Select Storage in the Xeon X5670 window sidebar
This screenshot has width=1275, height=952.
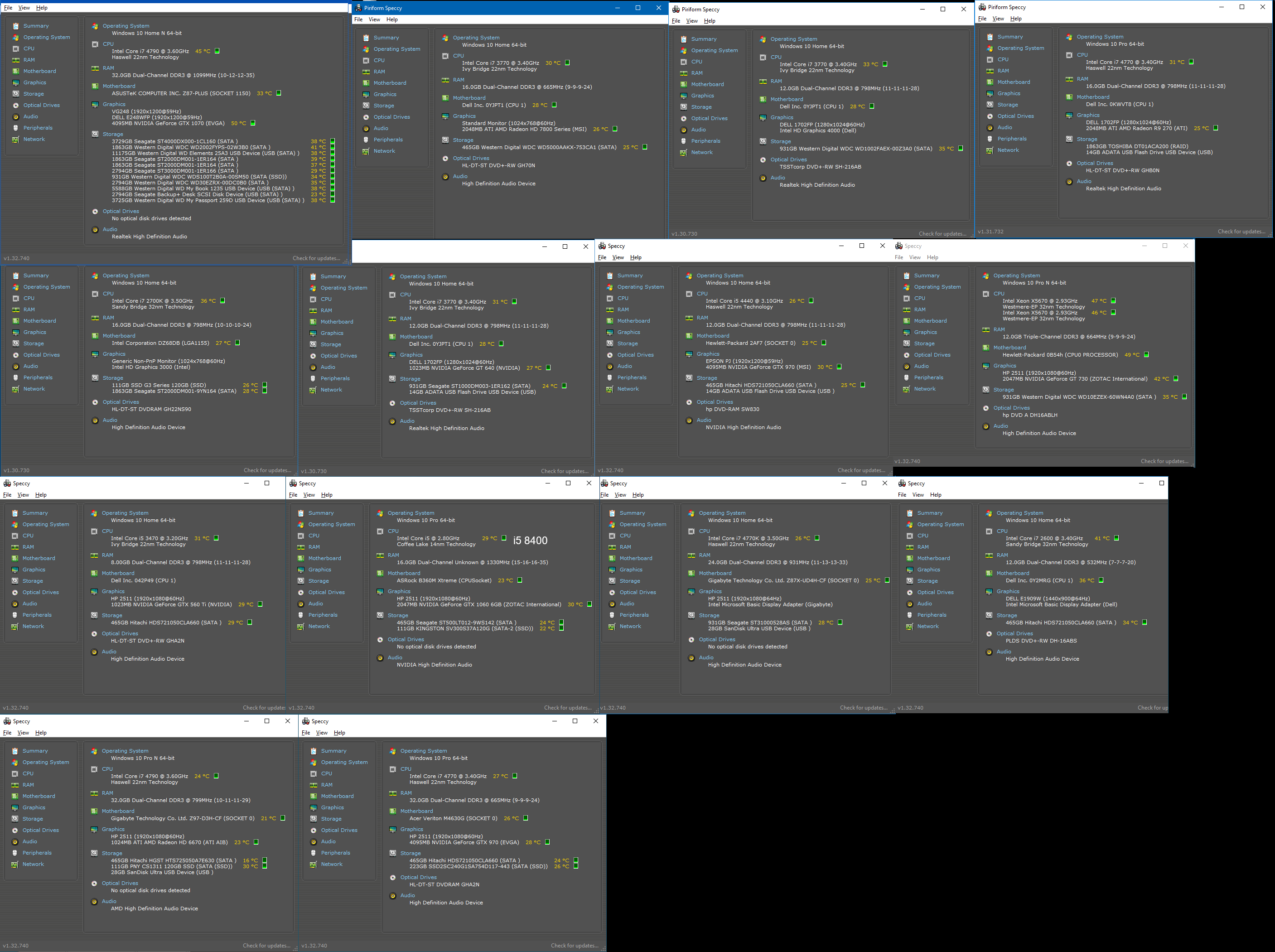[x=924, y=343]
